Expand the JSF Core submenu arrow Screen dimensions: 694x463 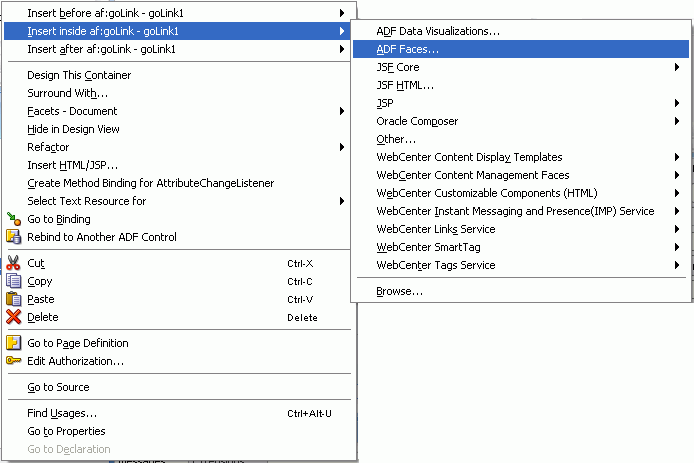tap(677, 67)
